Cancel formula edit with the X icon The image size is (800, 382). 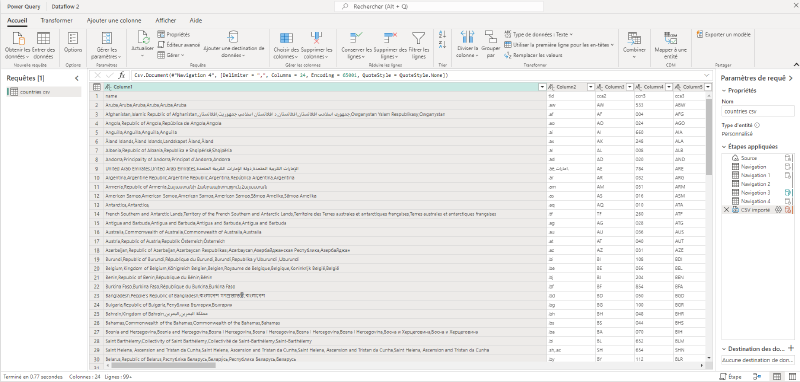click(97, 75)
